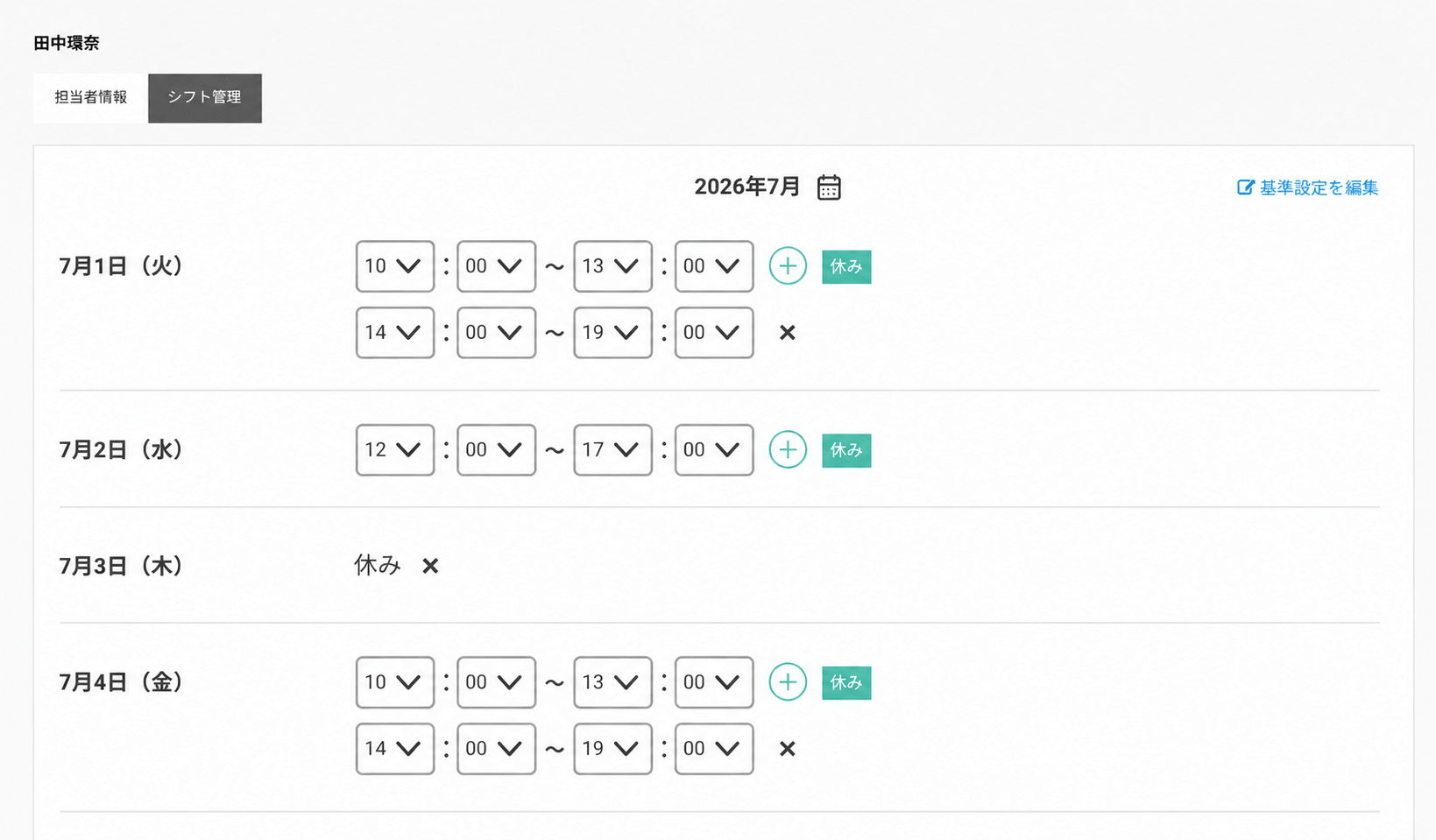The width and height of the screenshot is (1436, 840).
Task: Add a time slot for 7月1日
Action: click(788, 266)
